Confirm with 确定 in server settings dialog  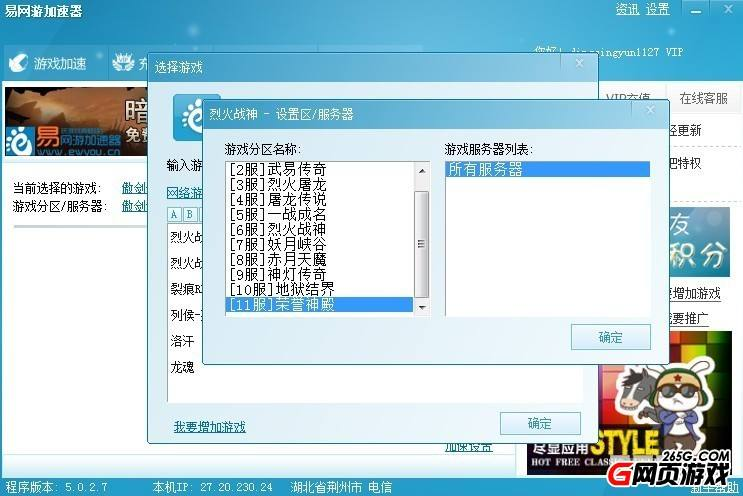(x=610, y=337)
